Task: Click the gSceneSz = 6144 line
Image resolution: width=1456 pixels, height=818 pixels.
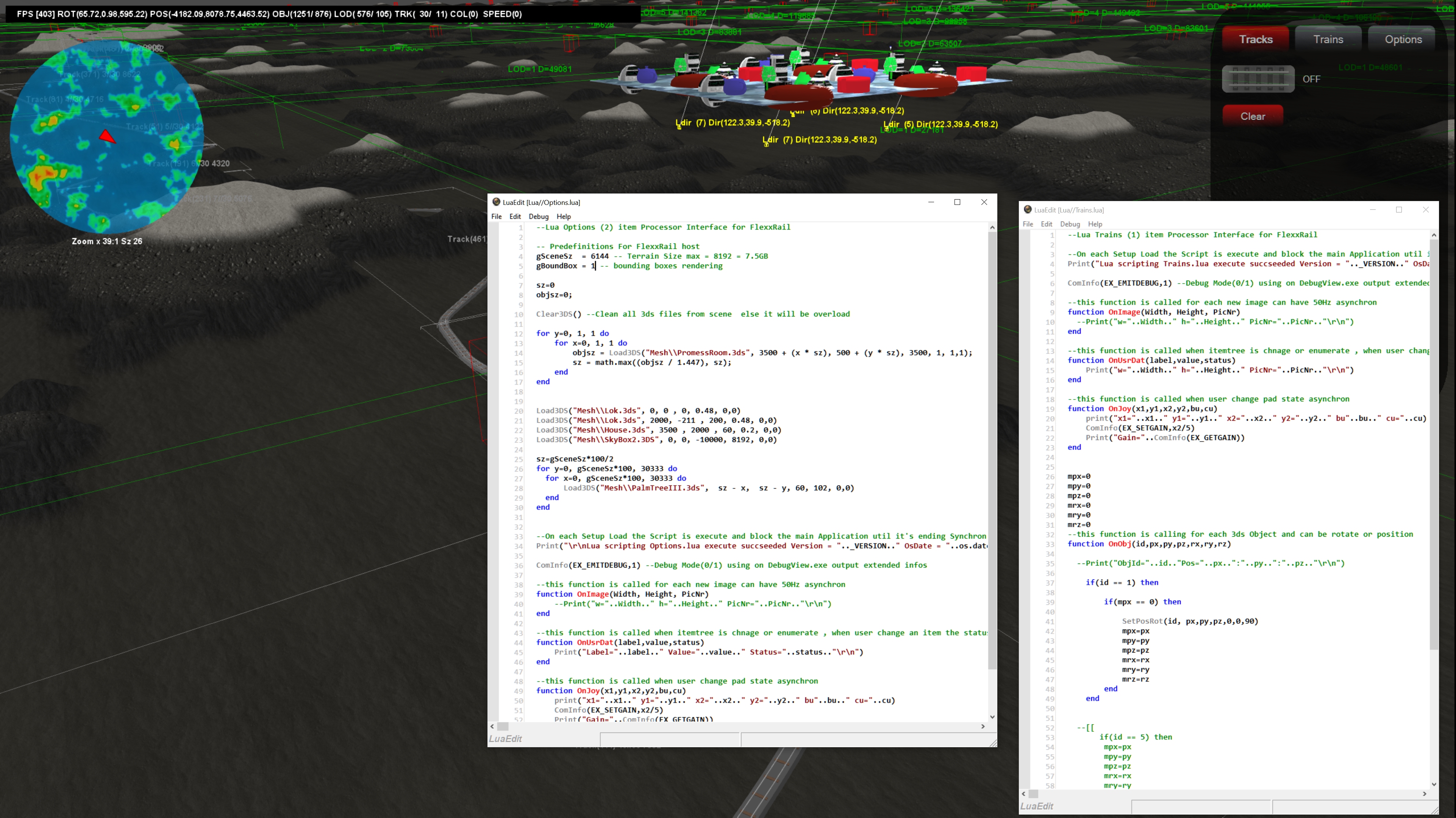Action: pos(652,256)
